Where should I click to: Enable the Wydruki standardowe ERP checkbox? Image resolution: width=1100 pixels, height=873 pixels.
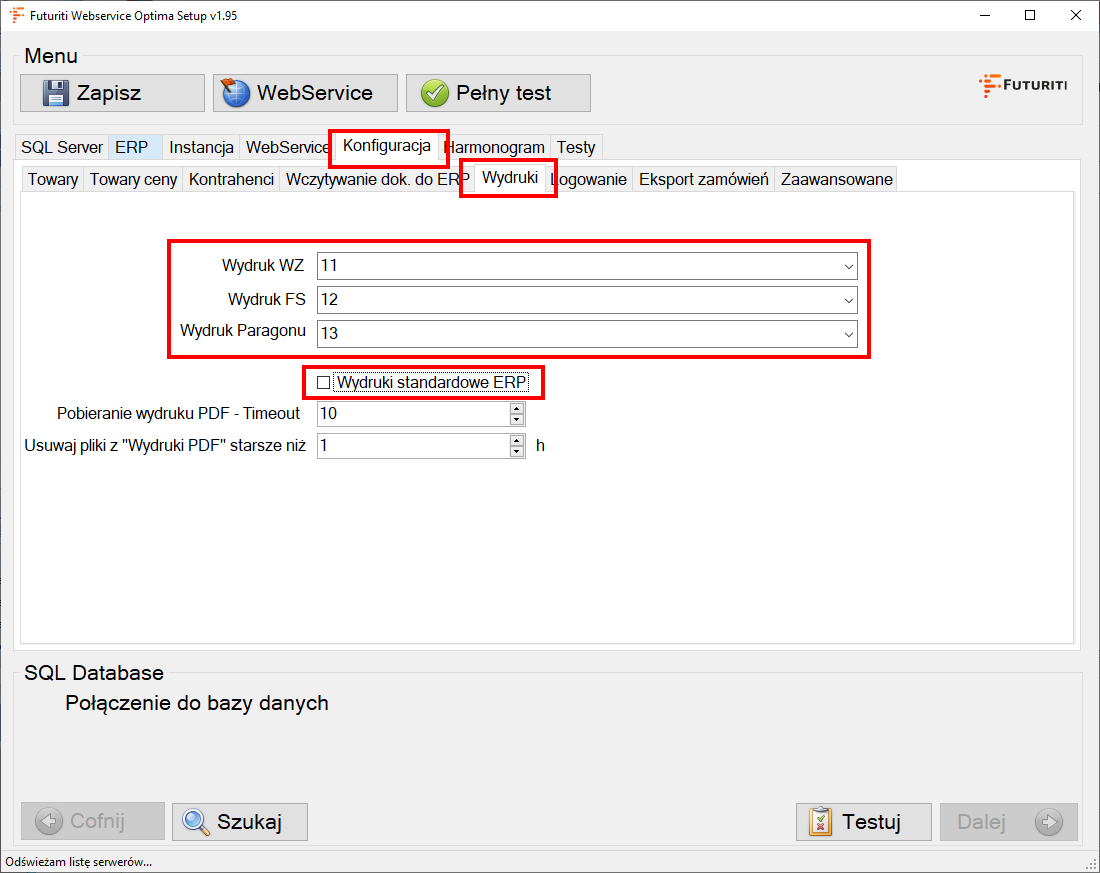click(x=323, y=383)
